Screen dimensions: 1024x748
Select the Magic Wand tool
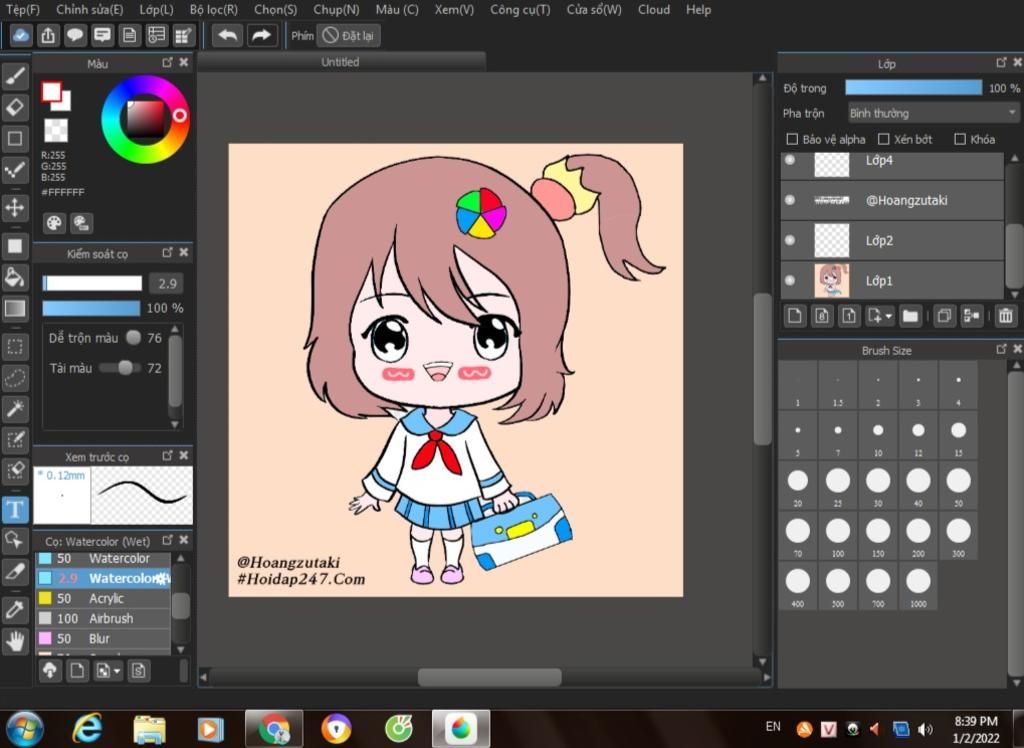(x=15, y=409)
